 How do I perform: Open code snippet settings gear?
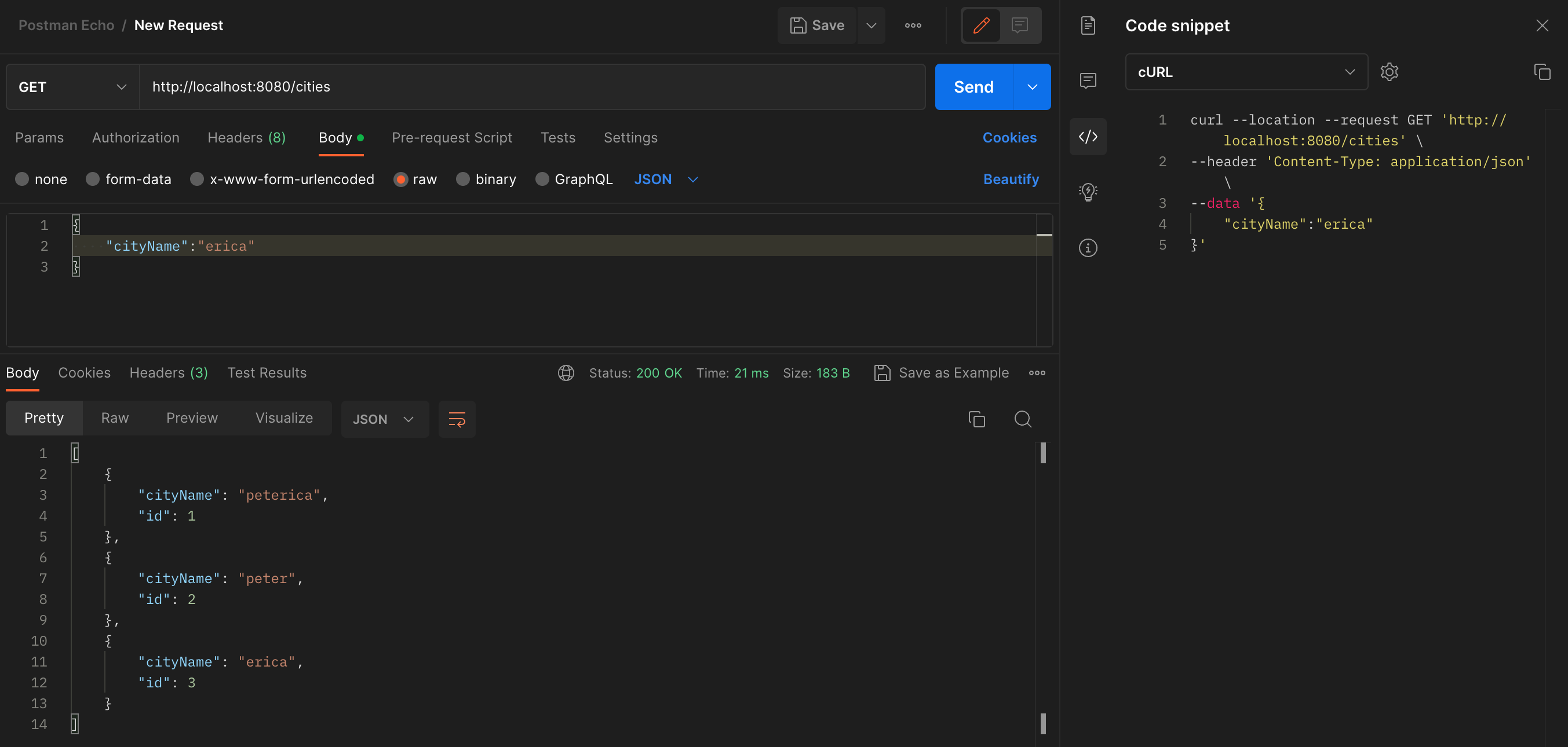pos(1389,72)
